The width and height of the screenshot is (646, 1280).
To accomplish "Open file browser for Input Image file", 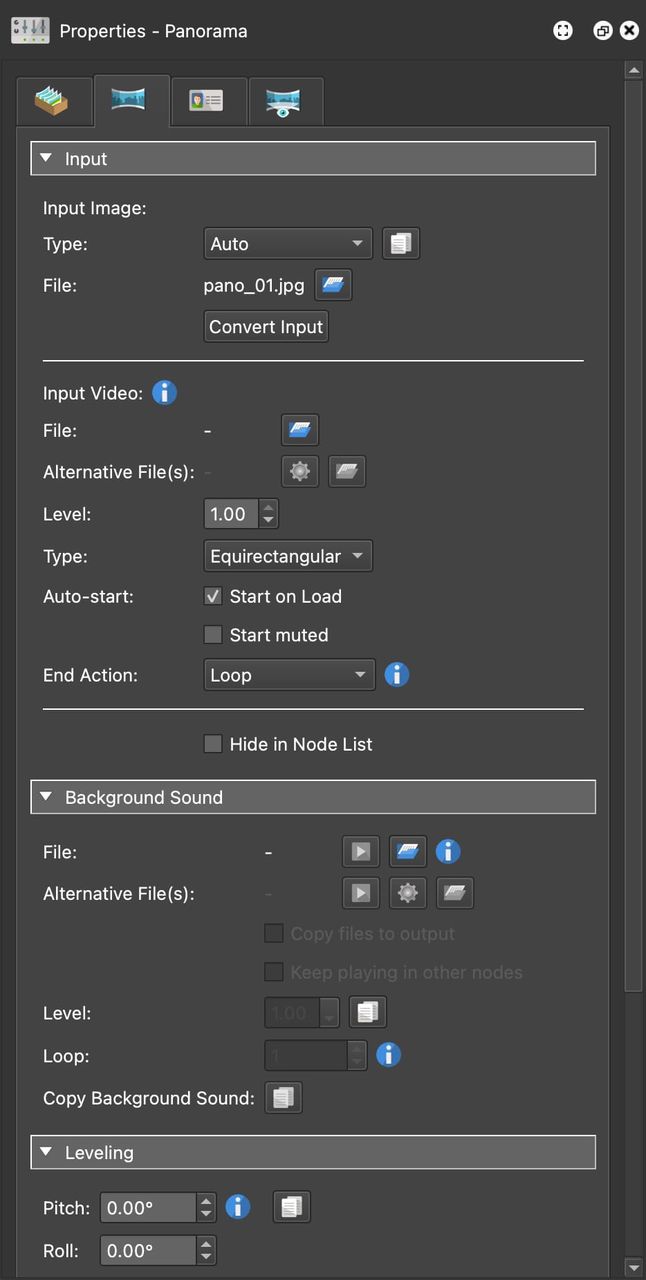I will (333, 286).
